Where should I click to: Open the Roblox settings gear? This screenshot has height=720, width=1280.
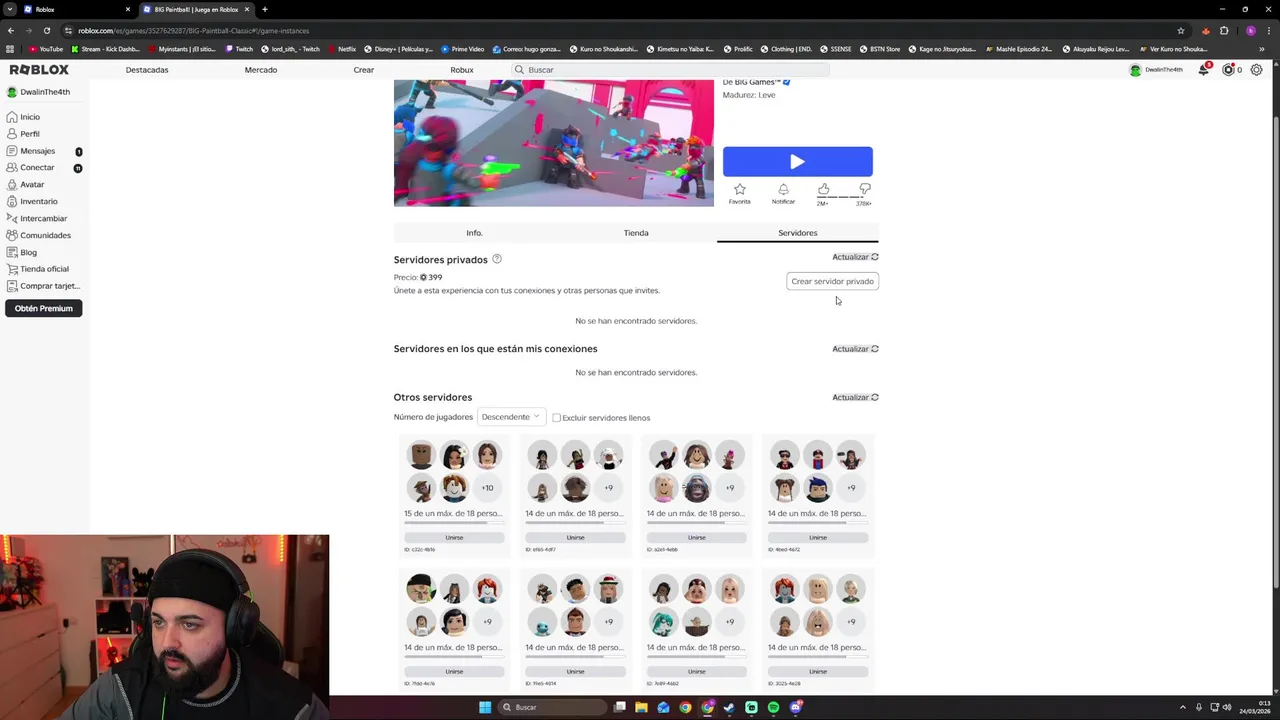1256,70
